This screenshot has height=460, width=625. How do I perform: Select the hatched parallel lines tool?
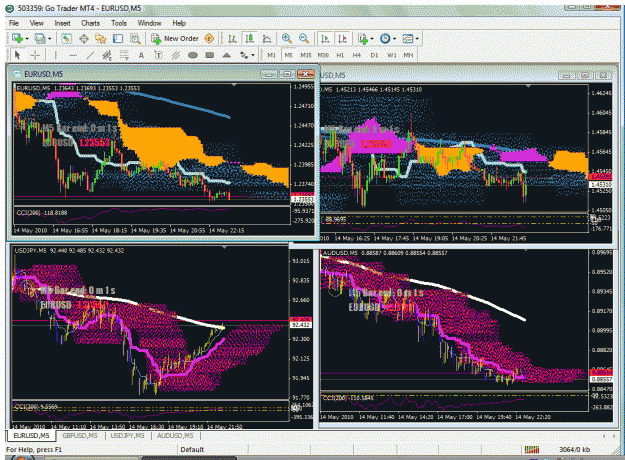(175, 55)
